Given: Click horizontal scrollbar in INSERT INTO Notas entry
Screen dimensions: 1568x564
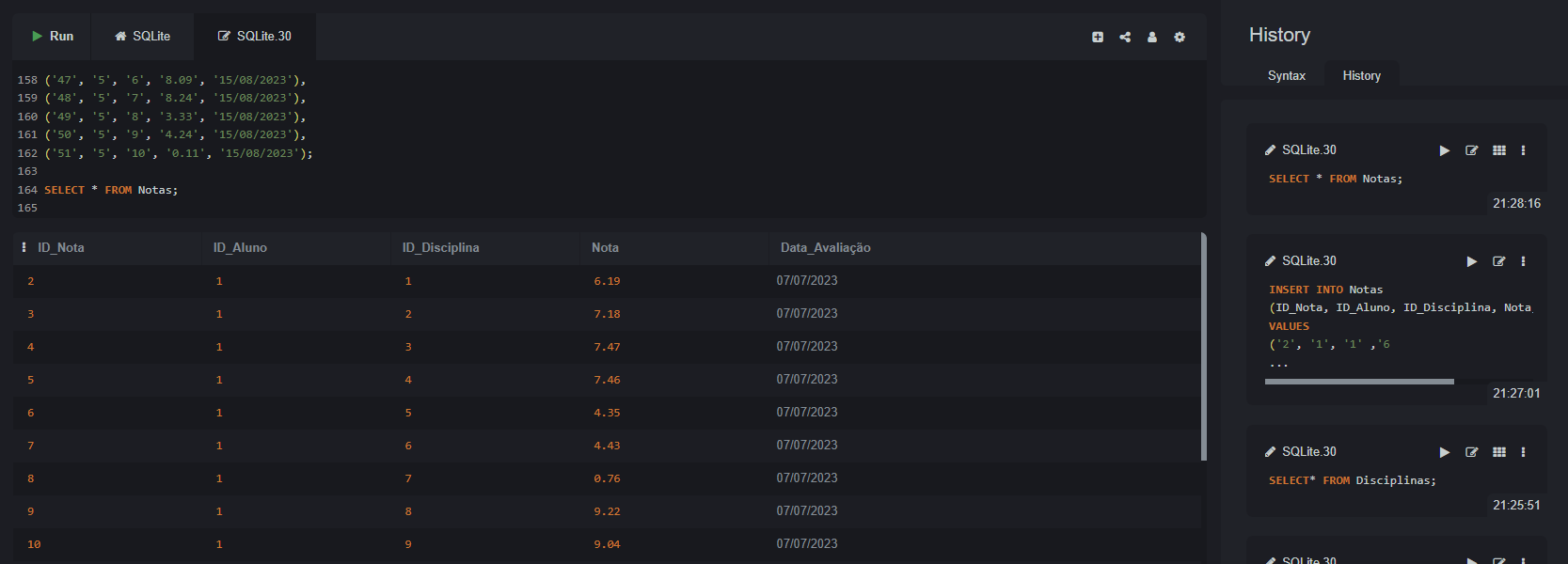Looking at the screenshot, I should click(x=1359, y=382).
